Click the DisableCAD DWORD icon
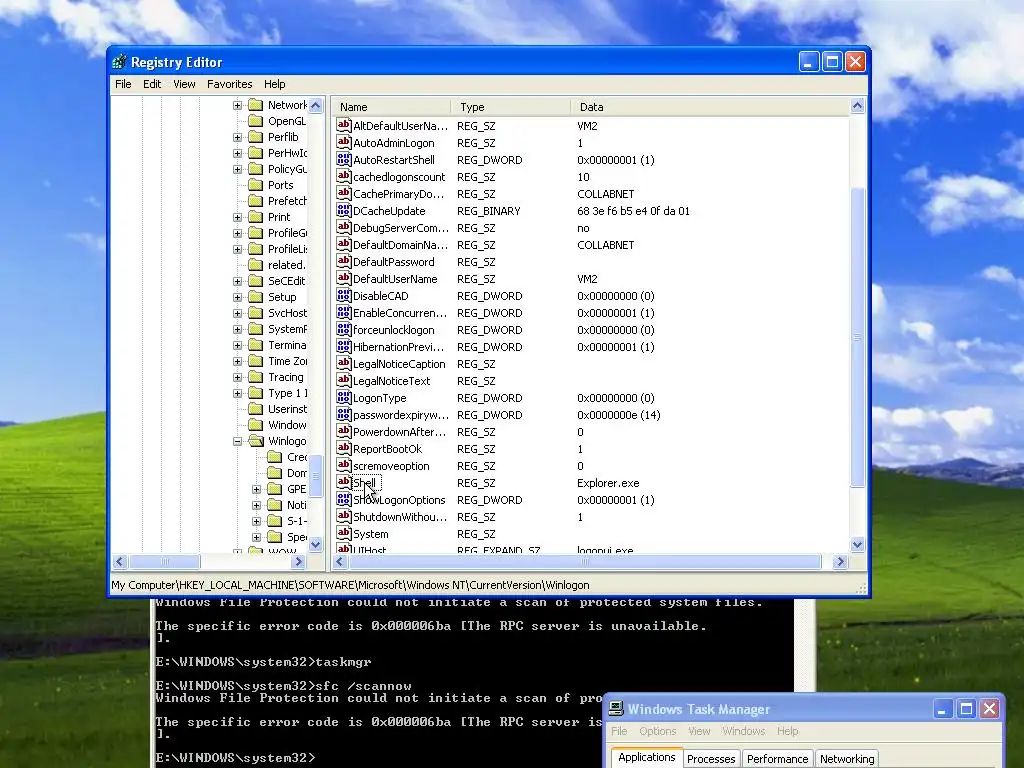 coord(344,295)
